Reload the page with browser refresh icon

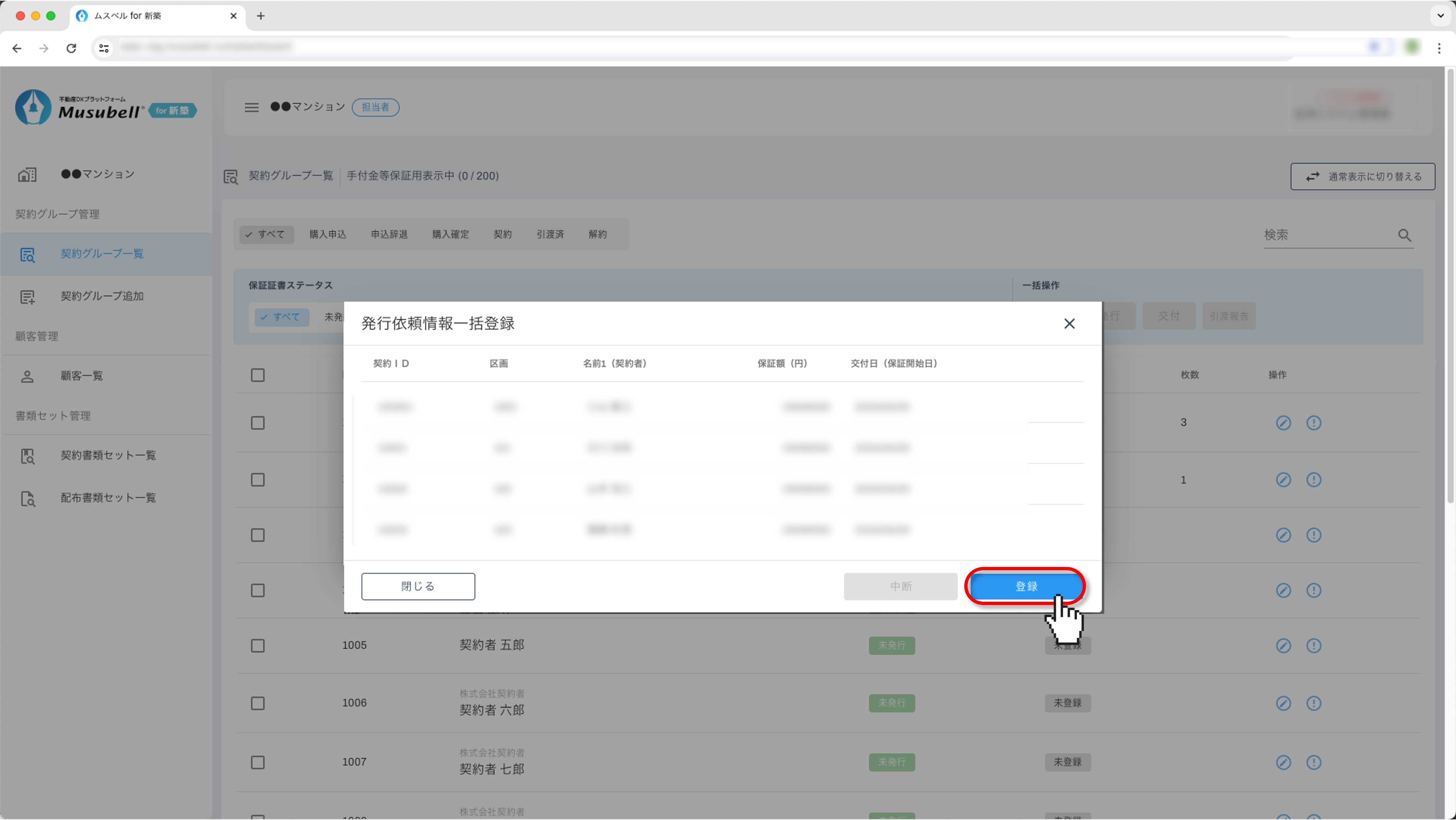pos(71,49)
